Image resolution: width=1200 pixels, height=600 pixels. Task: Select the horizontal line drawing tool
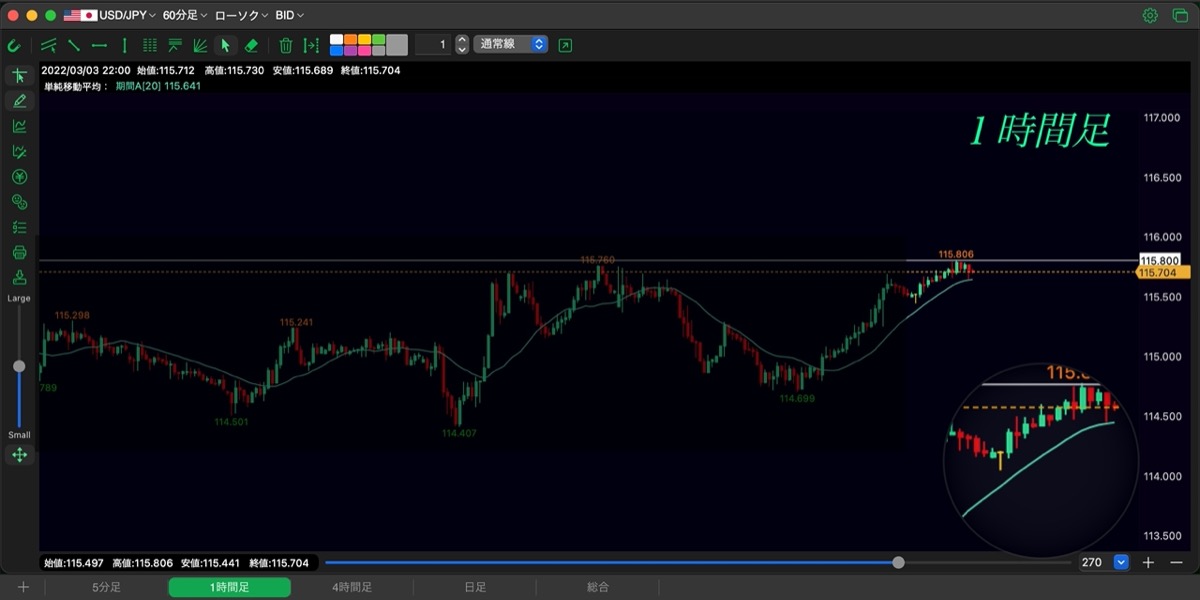(x=99, y=45)
